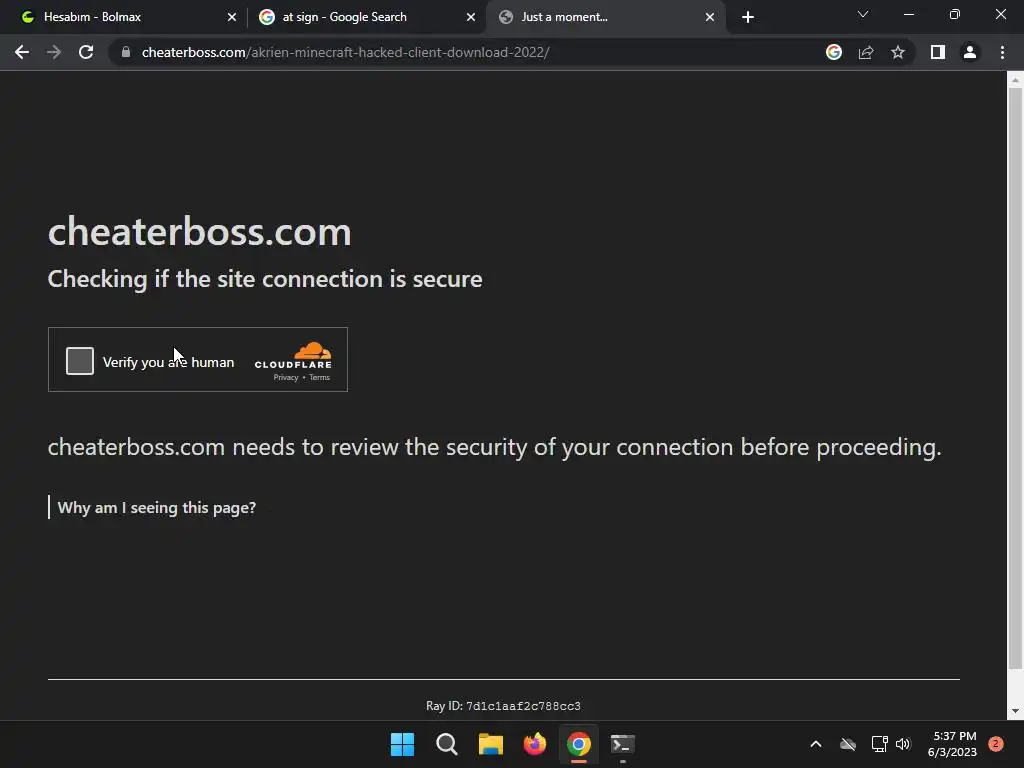1024x768 pixels.
Task: Open the Windows Start menu
Action: [402, 744]
